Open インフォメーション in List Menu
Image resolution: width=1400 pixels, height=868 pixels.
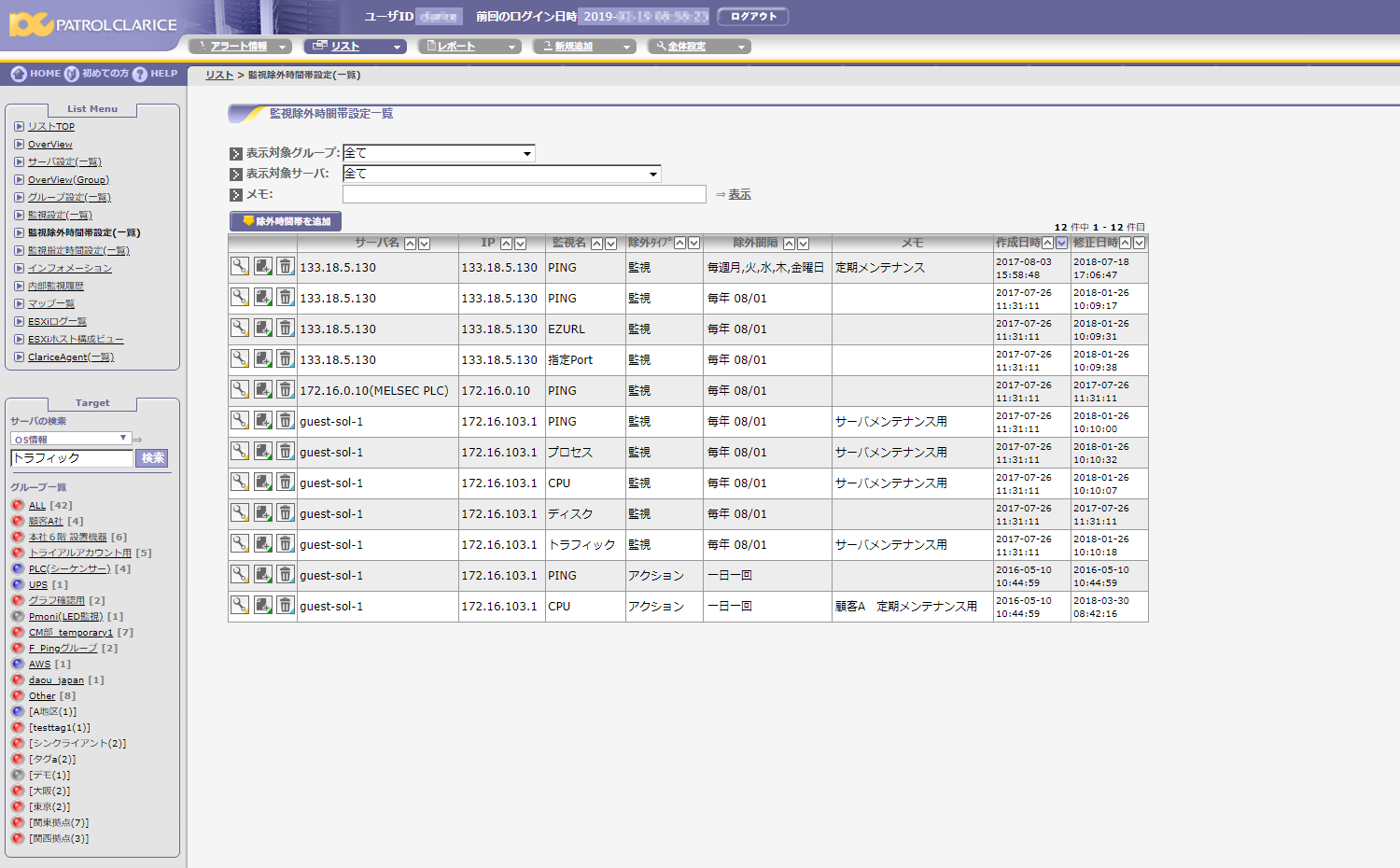(70, 269)
